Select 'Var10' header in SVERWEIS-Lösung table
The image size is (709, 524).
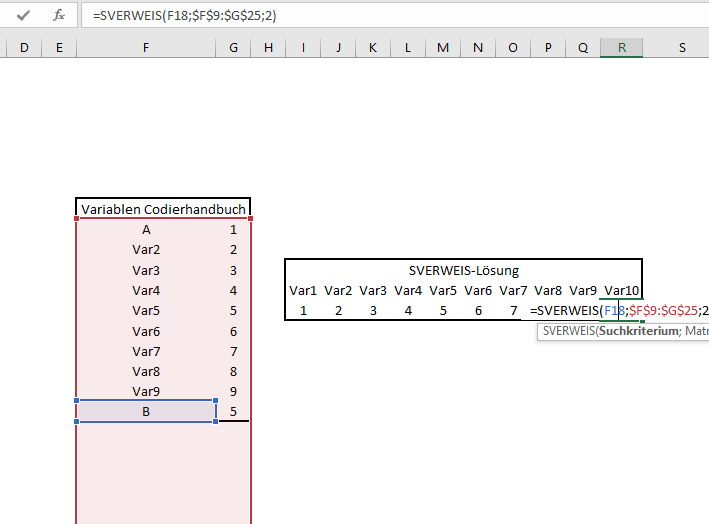click(622, 290)
